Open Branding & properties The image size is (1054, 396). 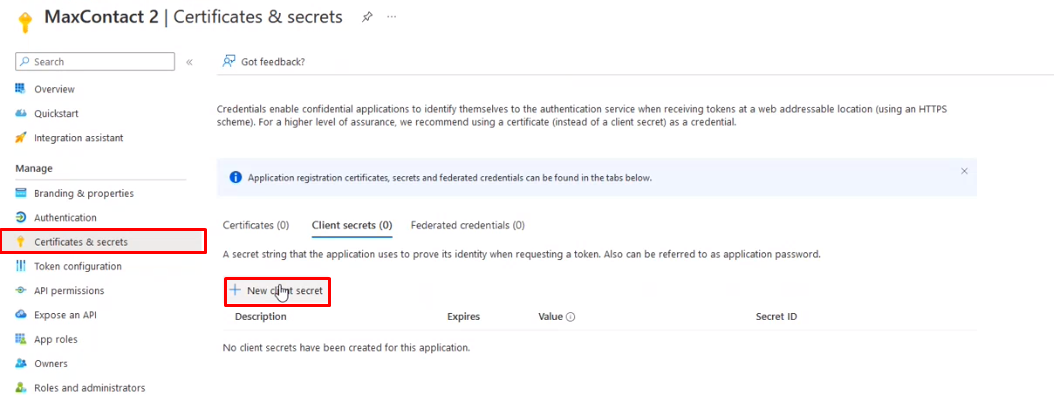84,194
